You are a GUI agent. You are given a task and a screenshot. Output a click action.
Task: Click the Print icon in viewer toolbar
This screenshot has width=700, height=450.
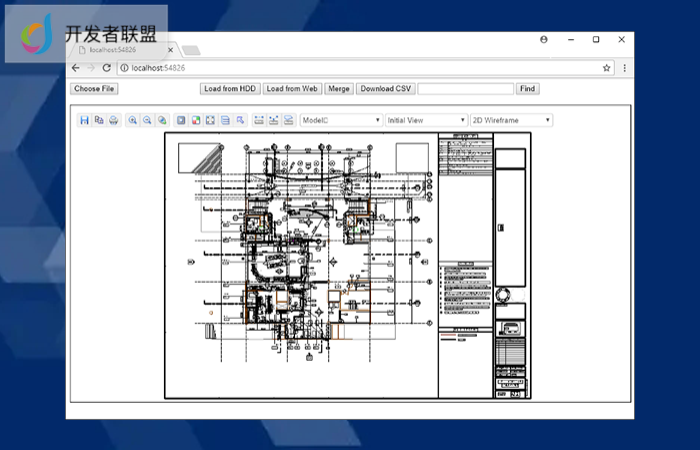(113, 120)
